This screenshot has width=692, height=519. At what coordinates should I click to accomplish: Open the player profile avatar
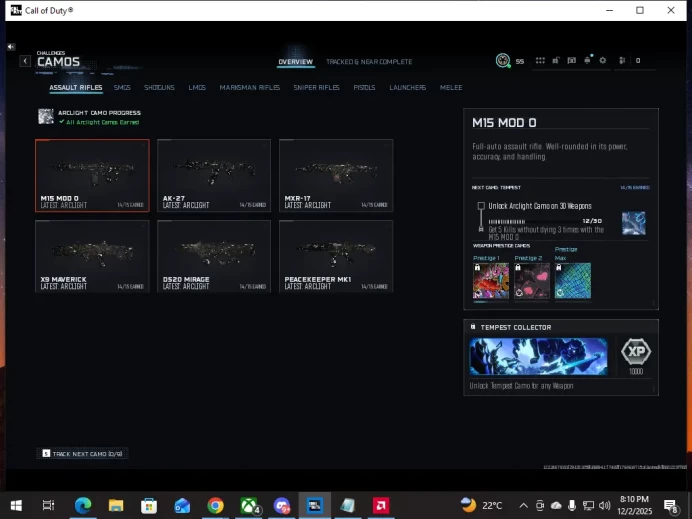[503, 60]
